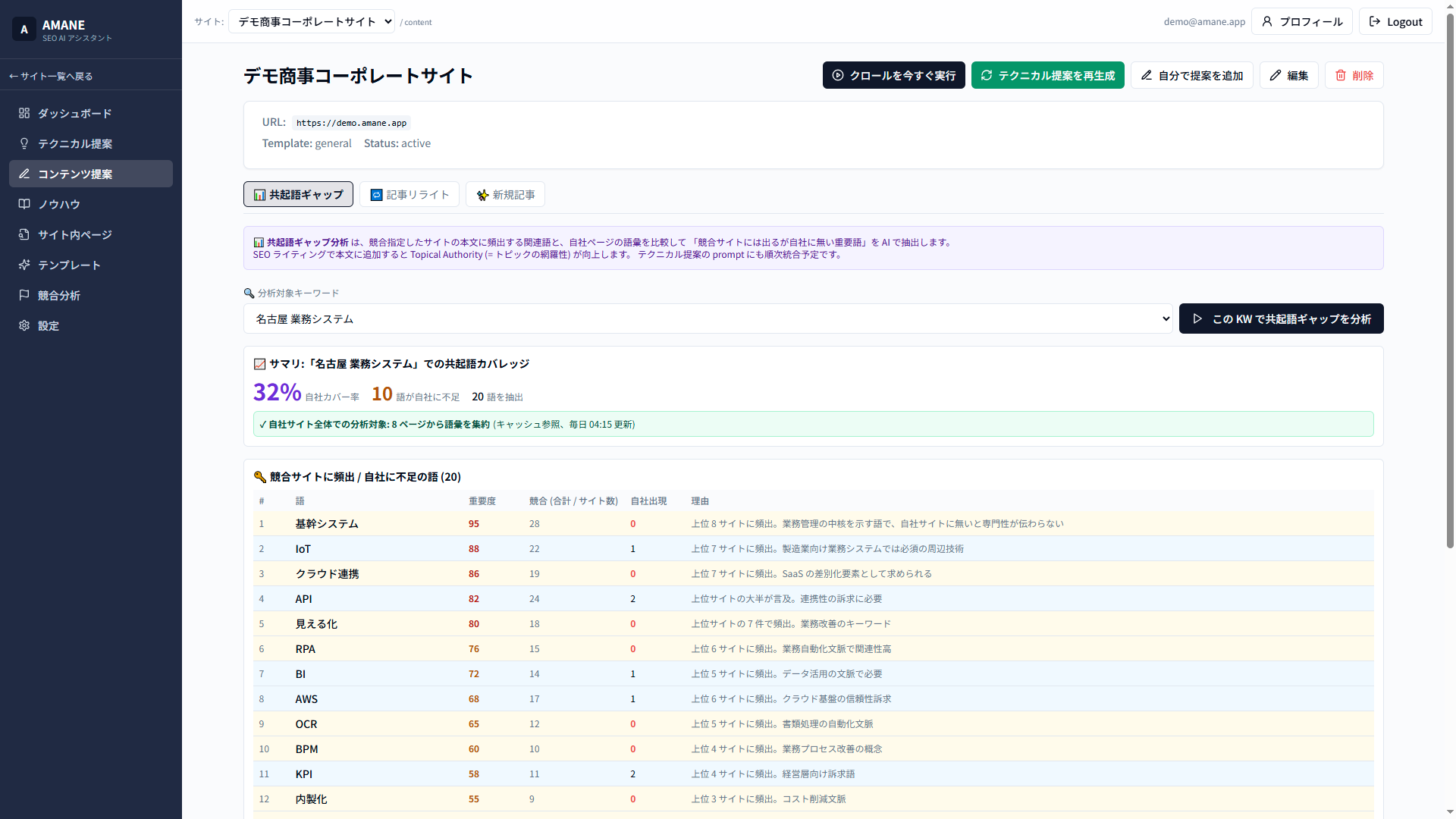Screen dimensions: 1456x819
Task: Click the KPI row term
Action: tap(304, 774)
